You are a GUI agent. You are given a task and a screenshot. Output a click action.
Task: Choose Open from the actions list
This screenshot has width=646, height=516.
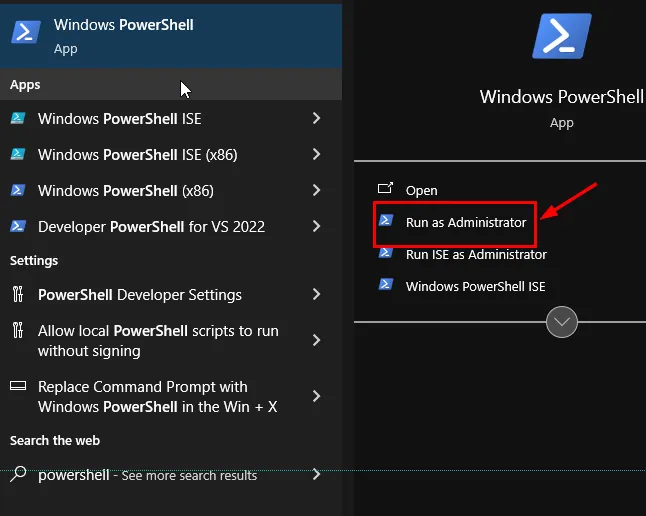421,190
